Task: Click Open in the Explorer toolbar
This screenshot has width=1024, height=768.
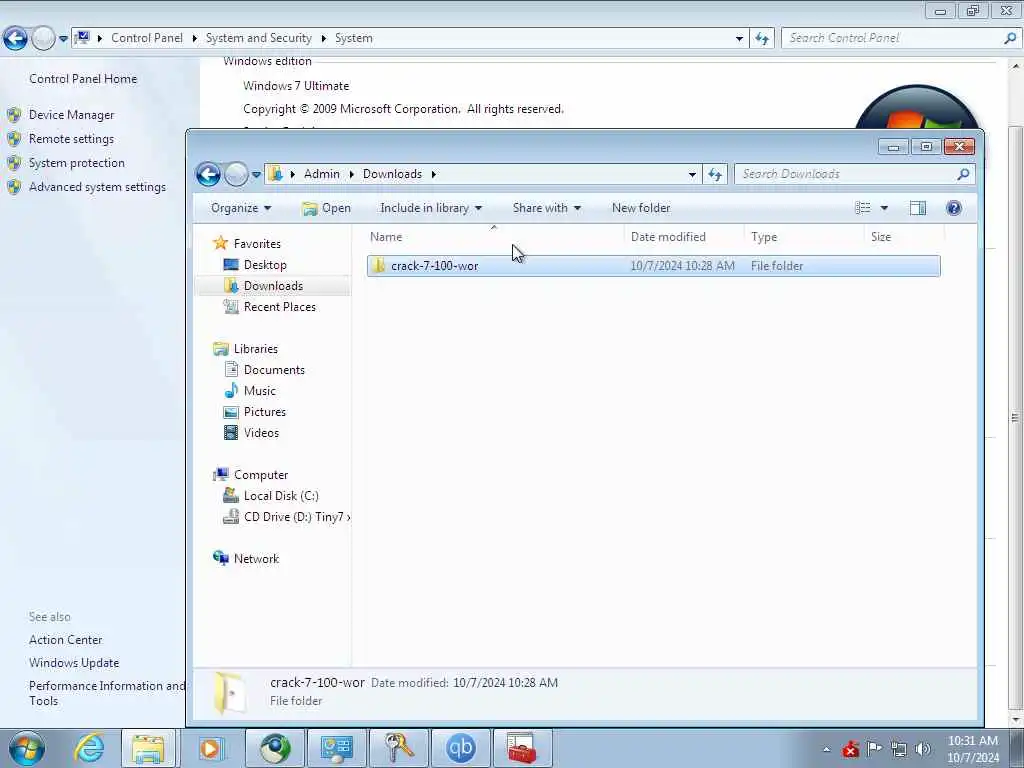Action: point(327,208)
